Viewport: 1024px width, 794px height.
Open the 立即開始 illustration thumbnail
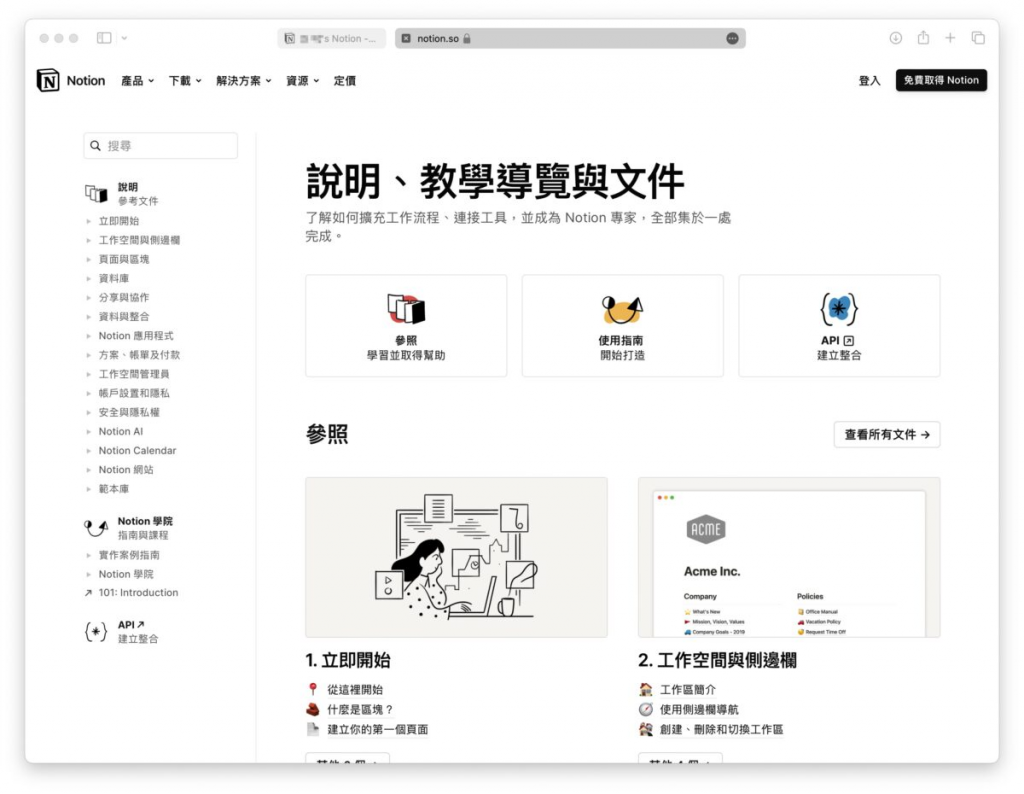[456, 557]
